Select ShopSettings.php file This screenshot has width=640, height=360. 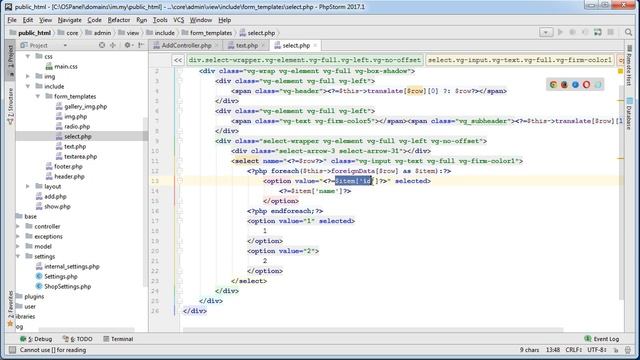tap(63, 287)
